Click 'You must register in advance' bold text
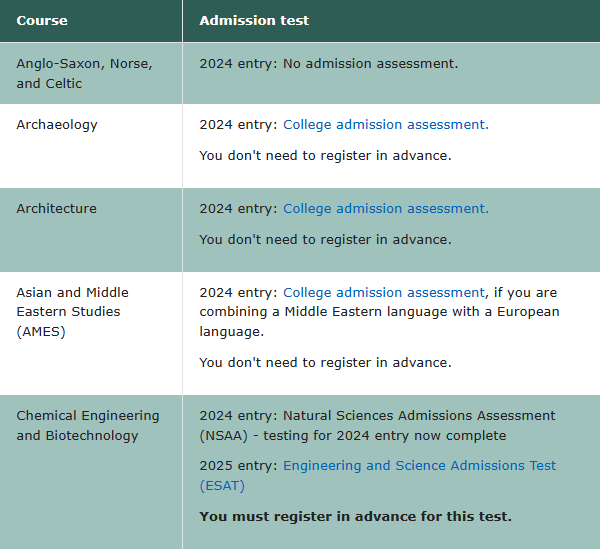The image size is (600, 549). click(x=355, y=516)
